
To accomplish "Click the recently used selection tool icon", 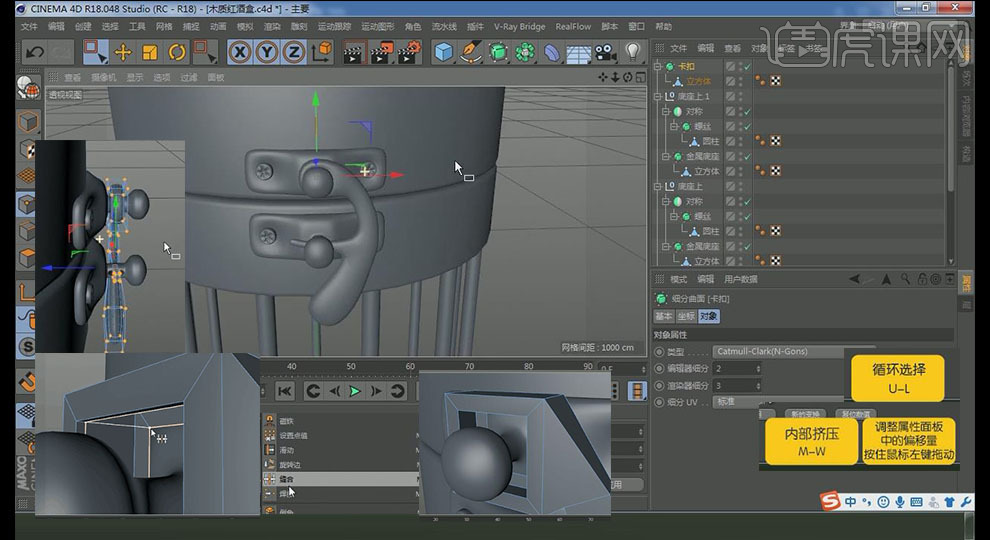I will [x=205, y=52].
